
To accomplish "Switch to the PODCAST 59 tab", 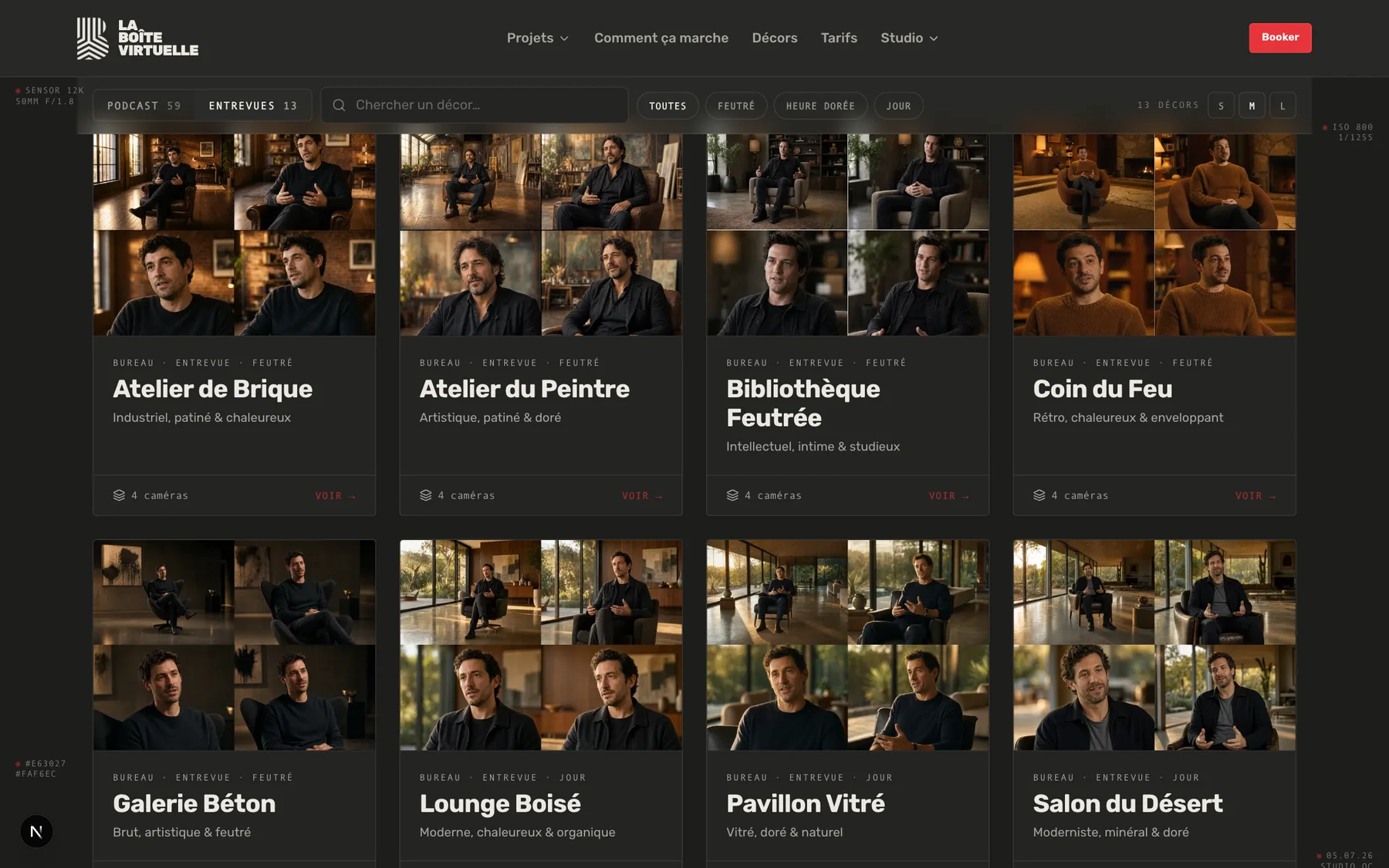I will [x=144, y=106].
